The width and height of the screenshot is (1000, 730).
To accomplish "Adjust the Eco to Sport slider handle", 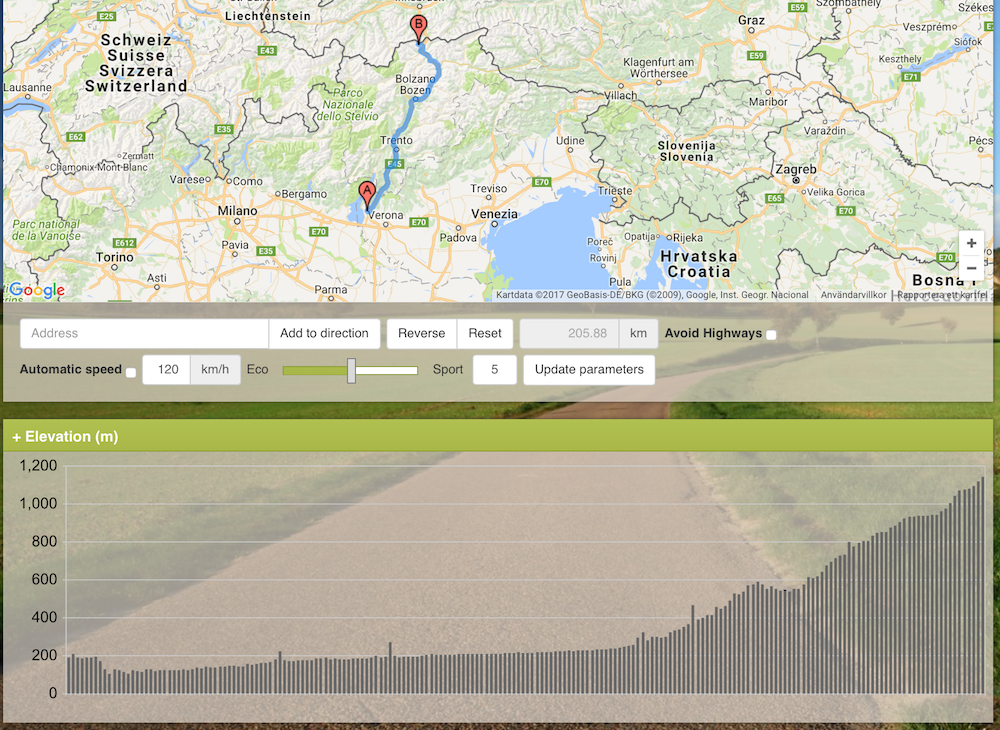I will [351, 370].
